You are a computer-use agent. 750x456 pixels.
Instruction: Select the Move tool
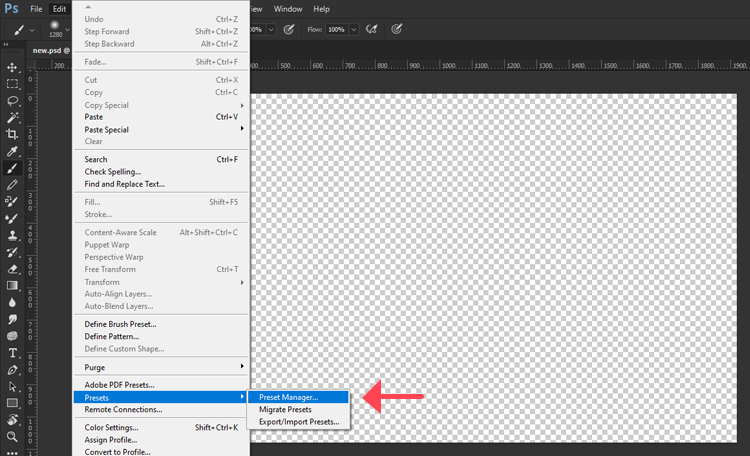(13, 67)
